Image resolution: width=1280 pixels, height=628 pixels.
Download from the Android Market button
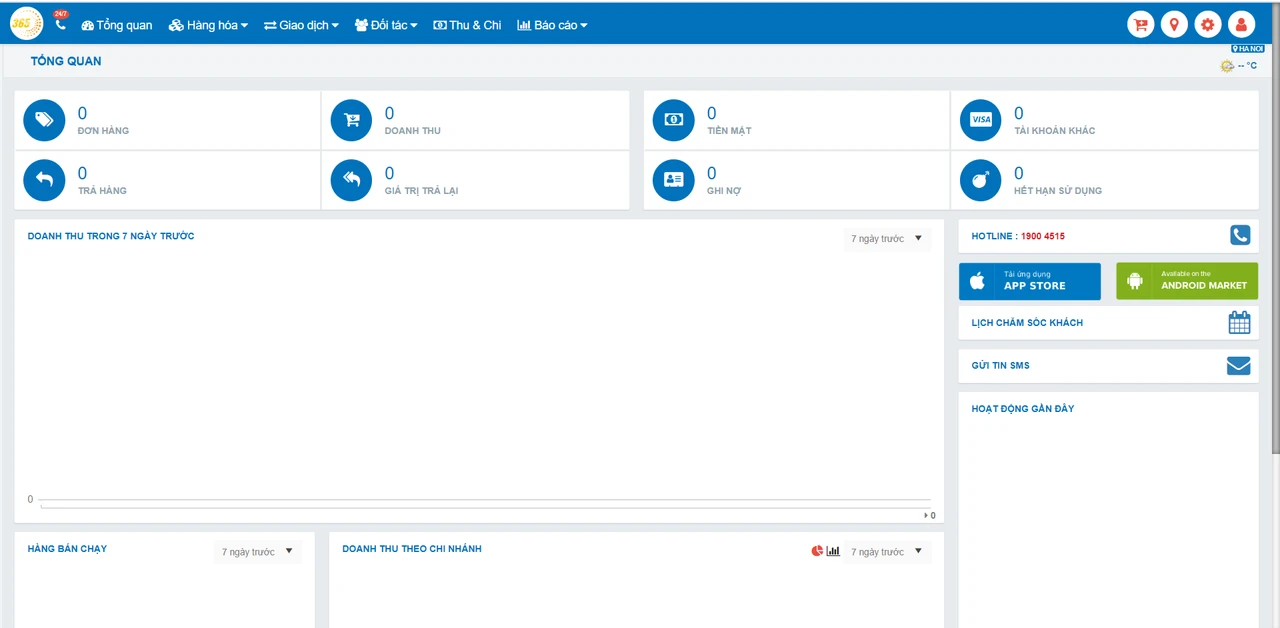1187,282
